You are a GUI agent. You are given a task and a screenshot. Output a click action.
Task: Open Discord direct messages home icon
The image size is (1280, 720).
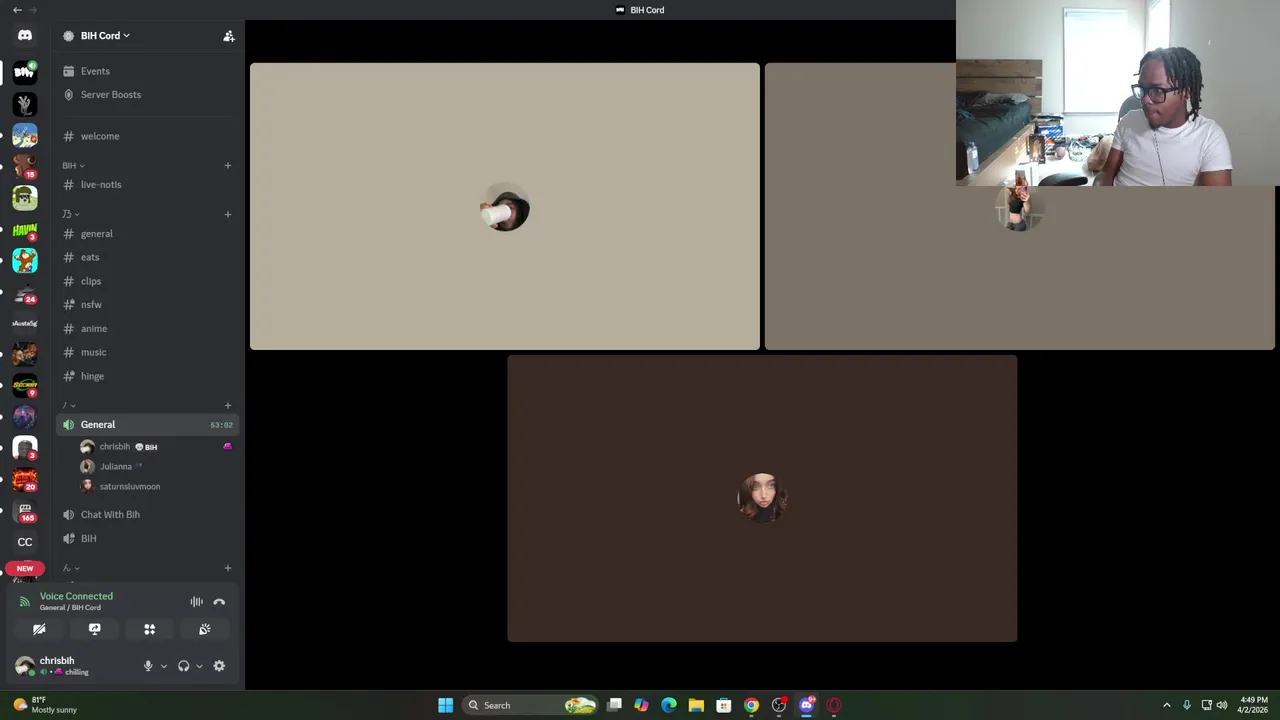pos(25,36)
